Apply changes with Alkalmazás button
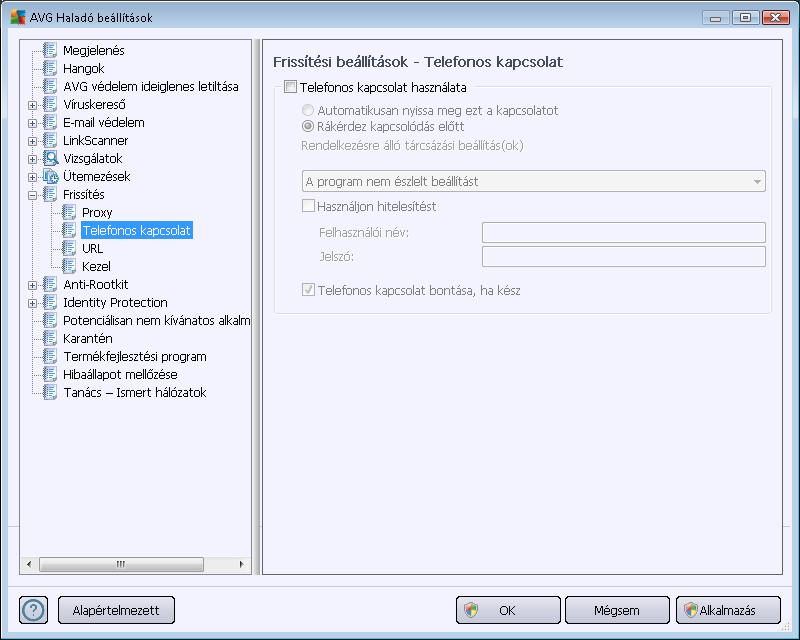This screenshot has height=640, width=800. point(728,610)
